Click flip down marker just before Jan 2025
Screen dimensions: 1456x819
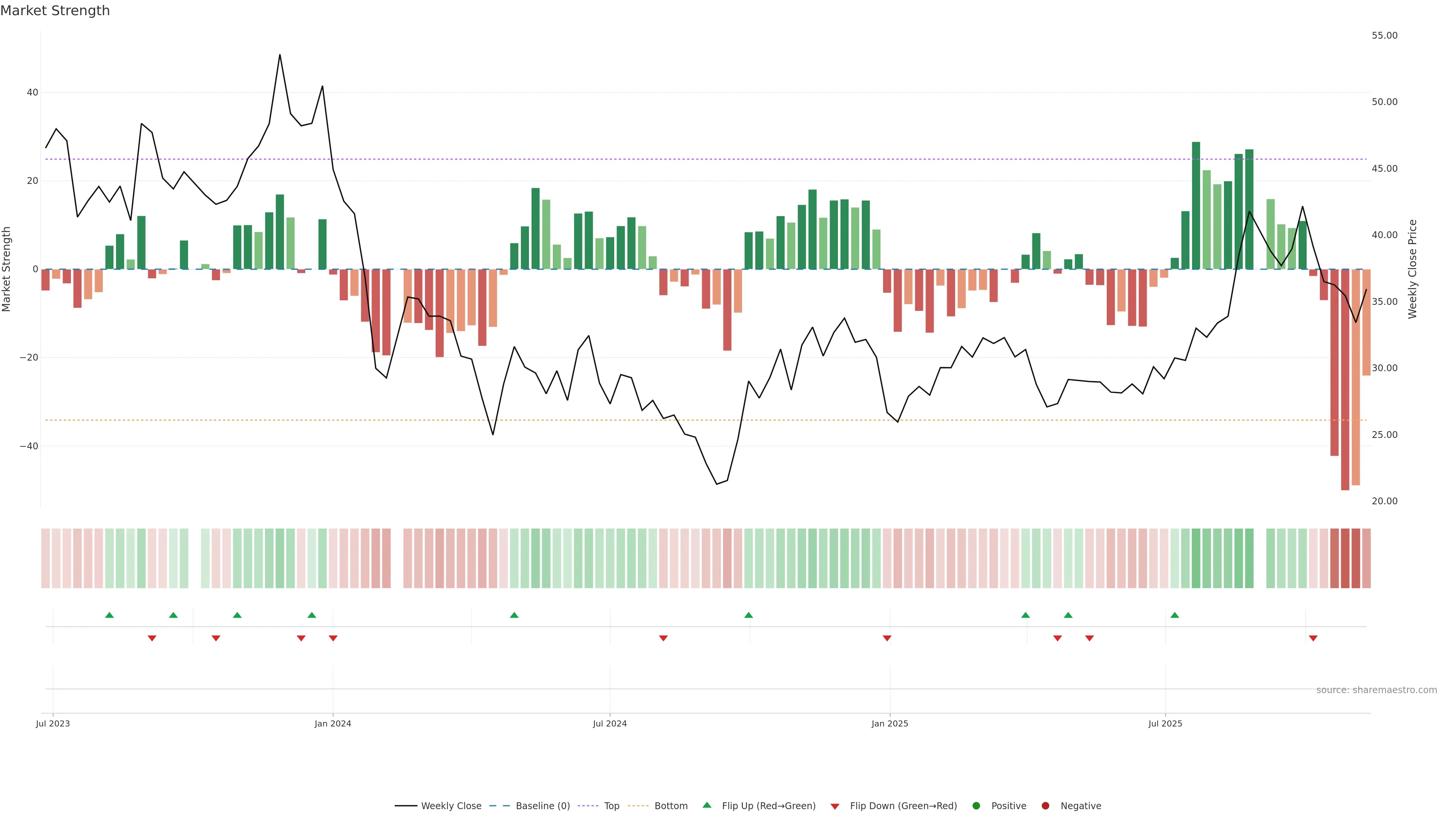(887, 638)
